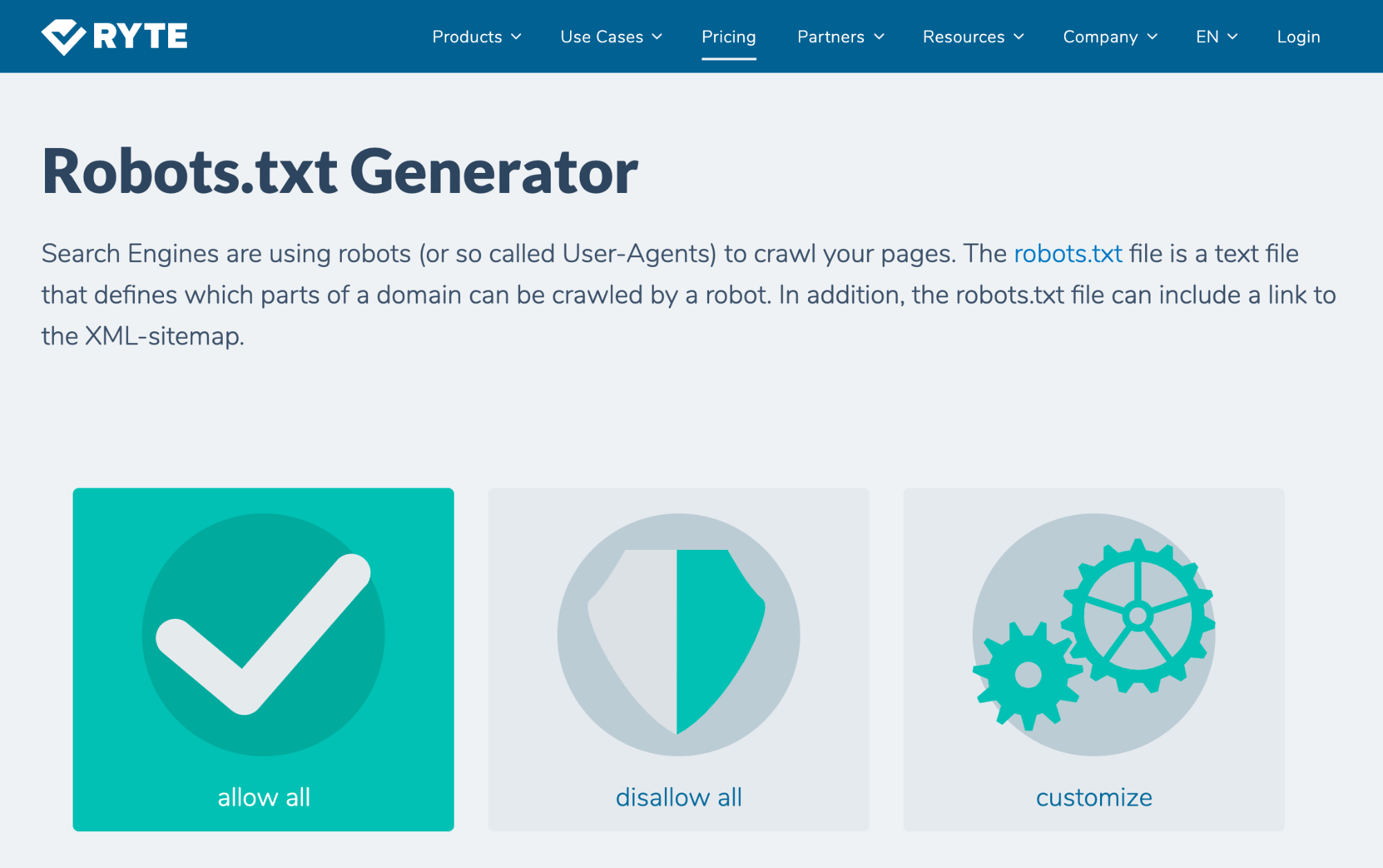This screenshot has height=868, width=1383.
Task: Choose the "disallow all" option label
Action: (x=679, y=797)
